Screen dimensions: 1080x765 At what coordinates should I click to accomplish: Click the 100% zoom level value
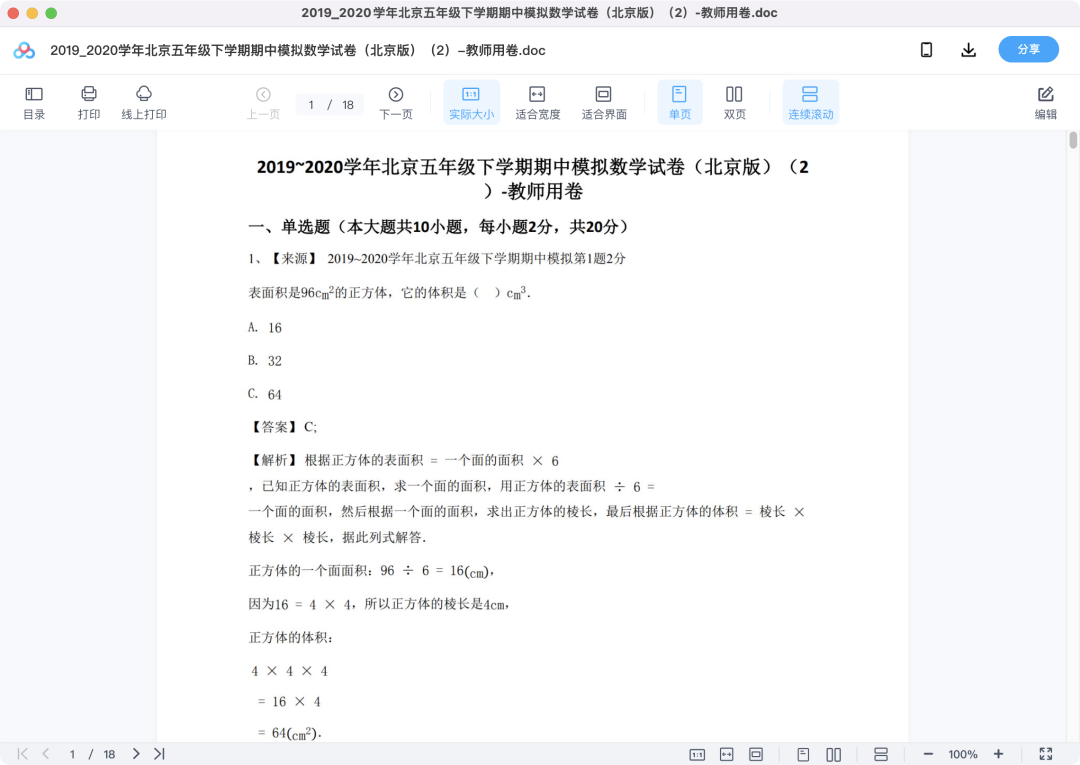[x=963, y=755]
